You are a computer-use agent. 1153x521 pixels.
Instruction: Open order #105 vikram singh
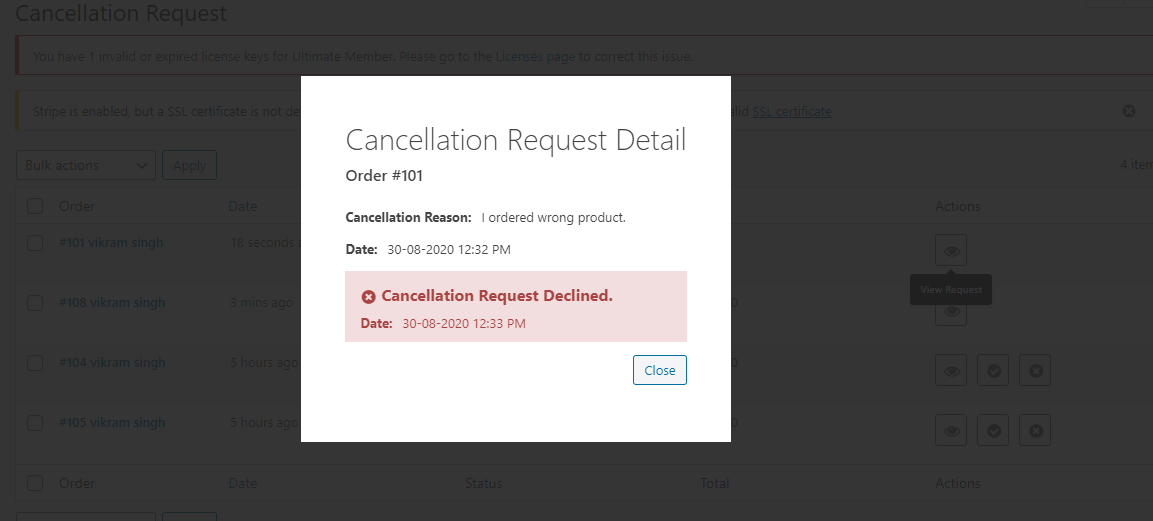click(112, 423)
